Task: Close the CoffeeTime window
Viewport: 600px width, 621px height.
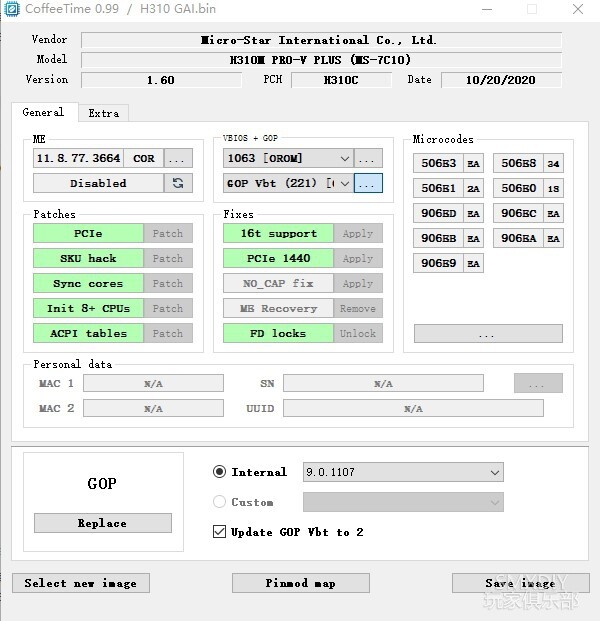Action: click(577, 9)
